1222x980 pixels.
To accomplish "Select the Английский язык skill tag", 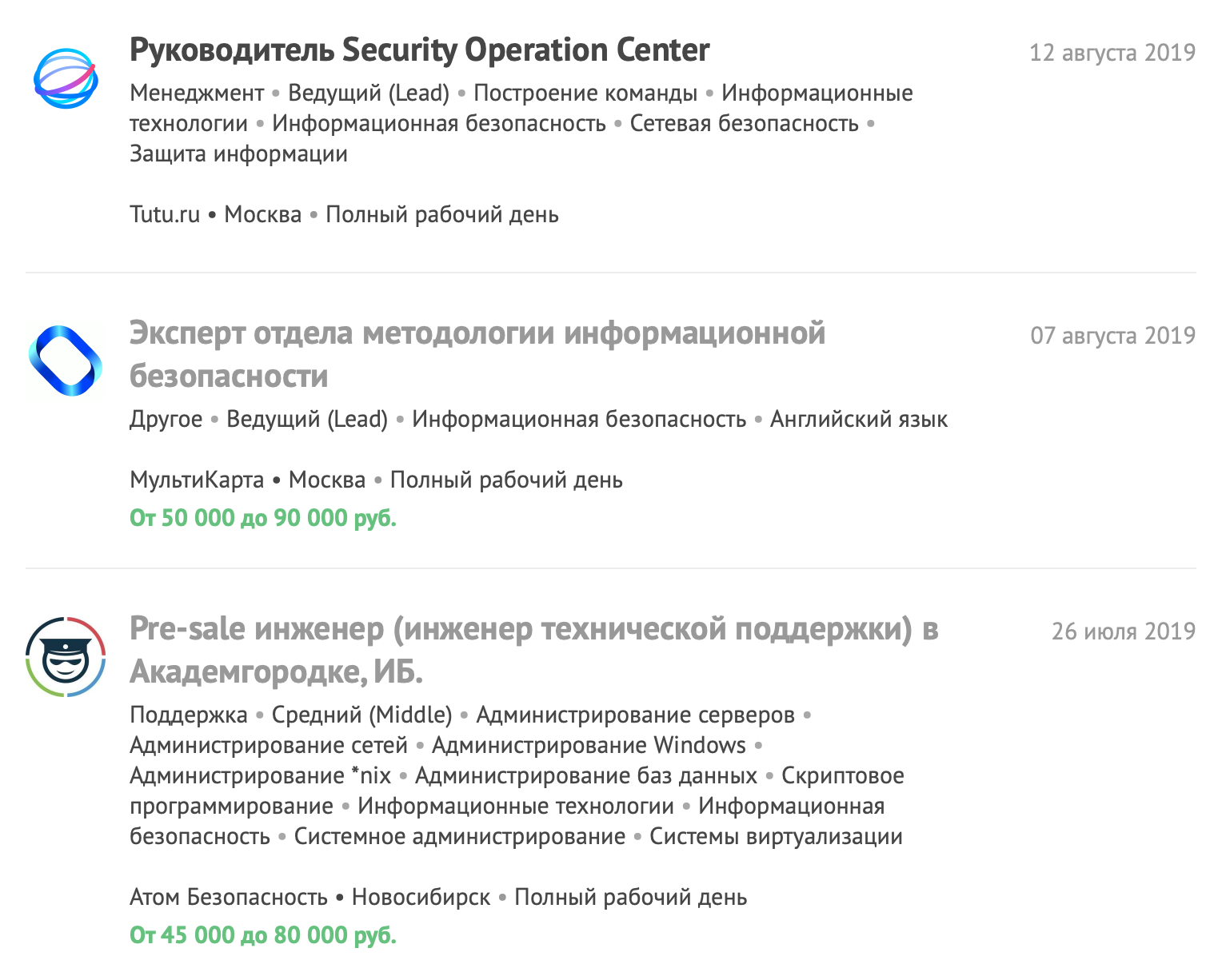I will coord(858,420).
